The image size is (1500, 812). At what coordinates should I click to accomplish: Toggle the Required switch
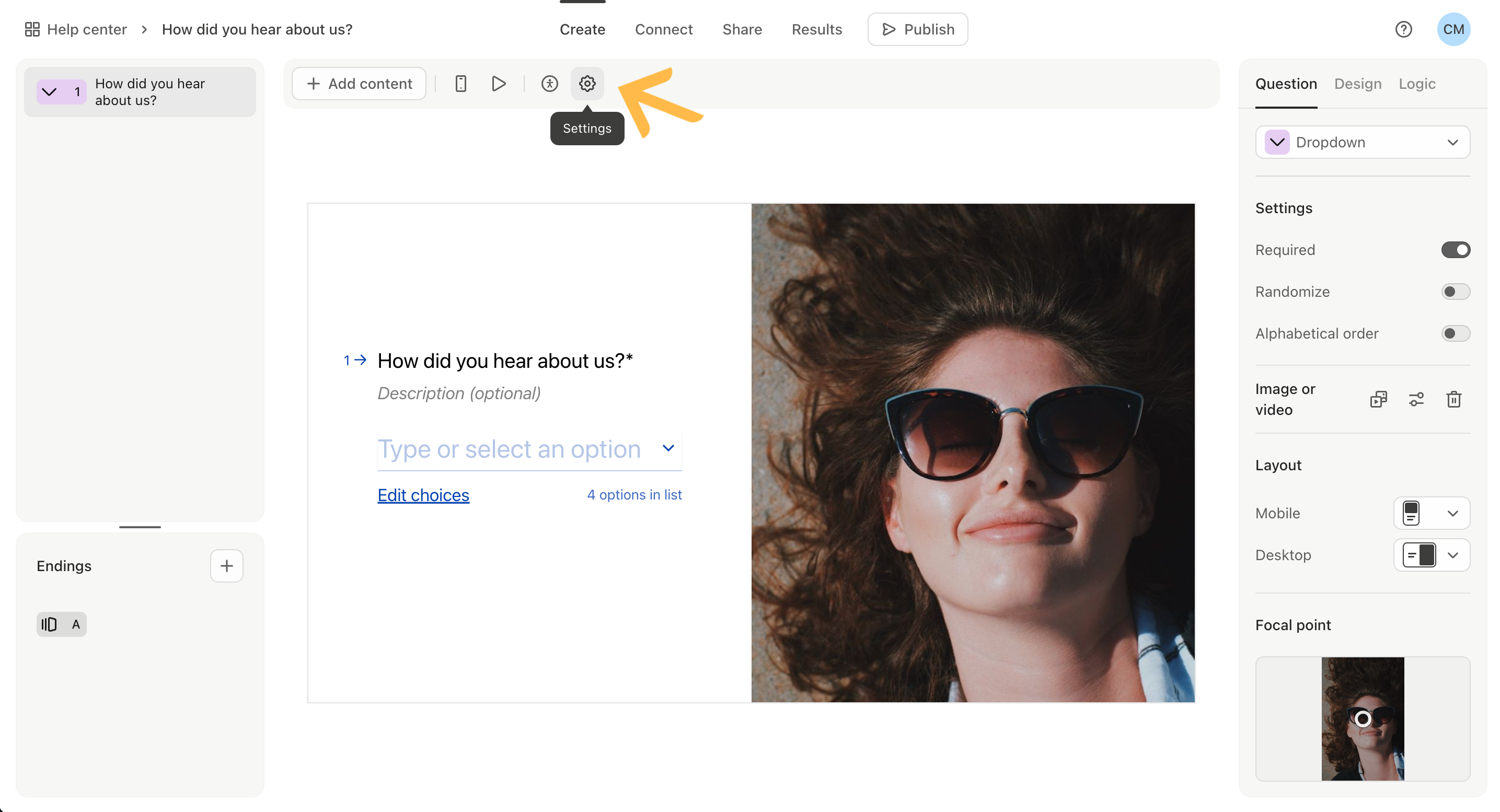(1455, 250)
